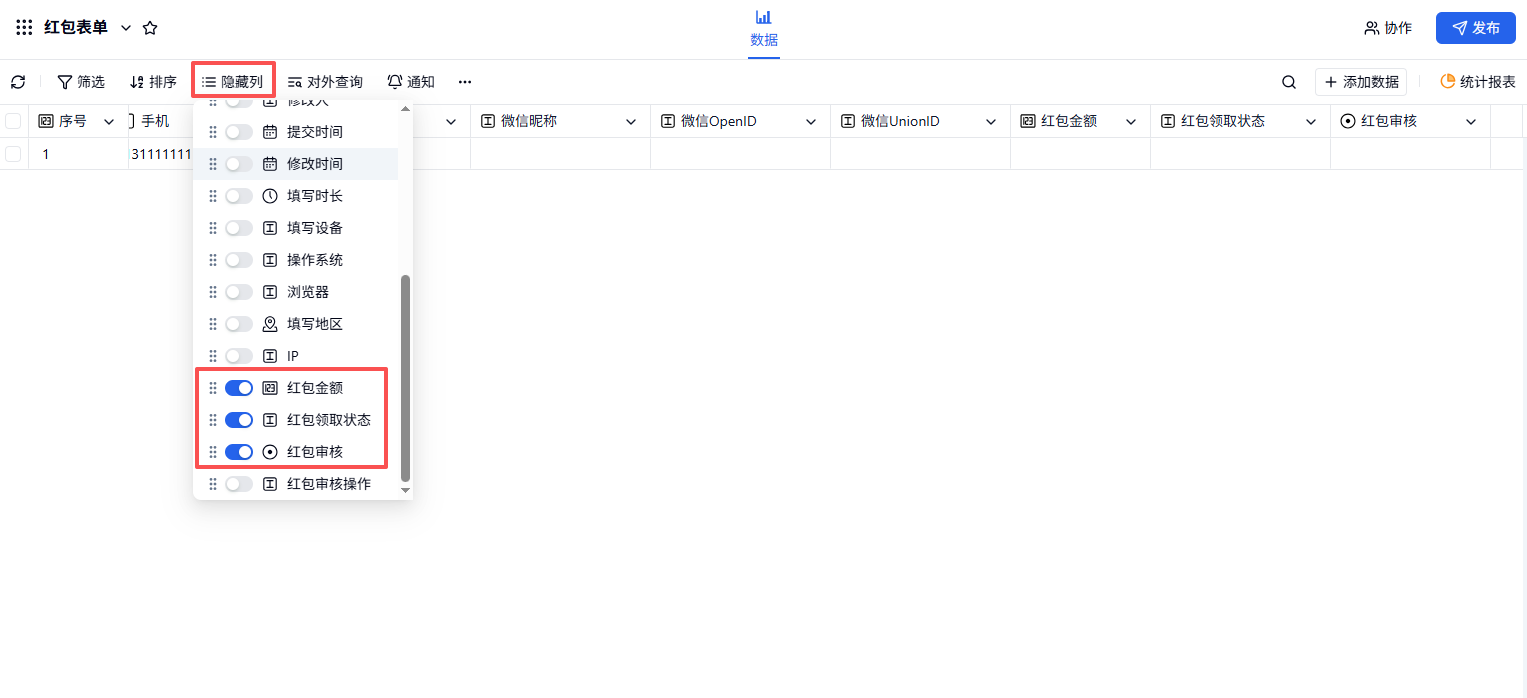Disable the 红包领取状态 column toggle
Screen dimensions: 1527x698
click(239, 420)
